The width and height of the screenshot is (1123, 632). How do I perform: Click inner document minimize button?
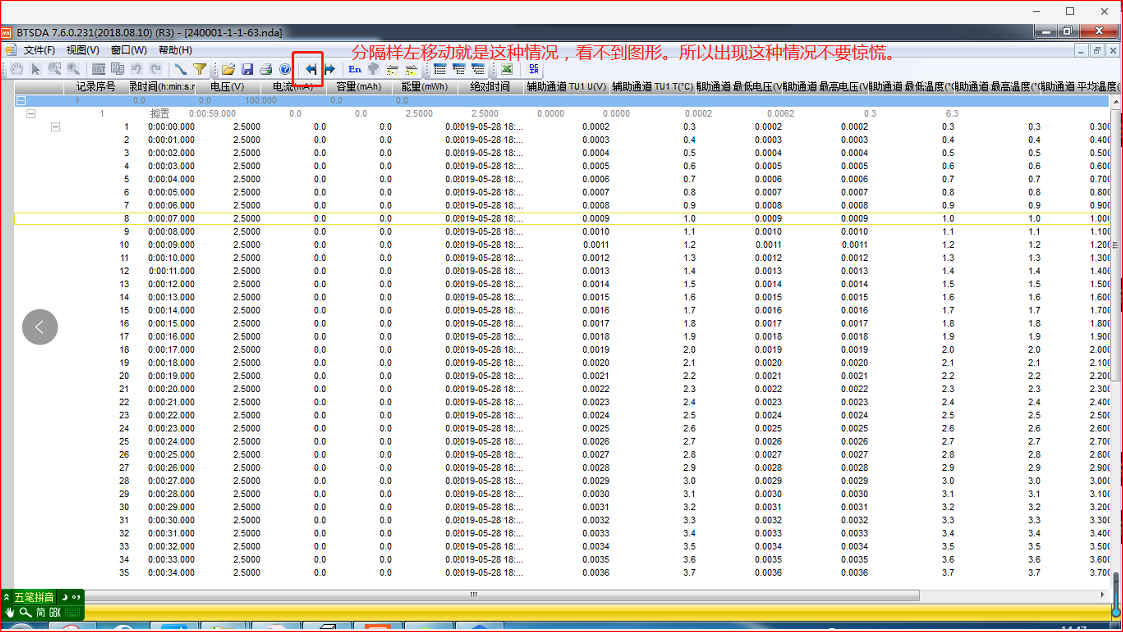1081,50
